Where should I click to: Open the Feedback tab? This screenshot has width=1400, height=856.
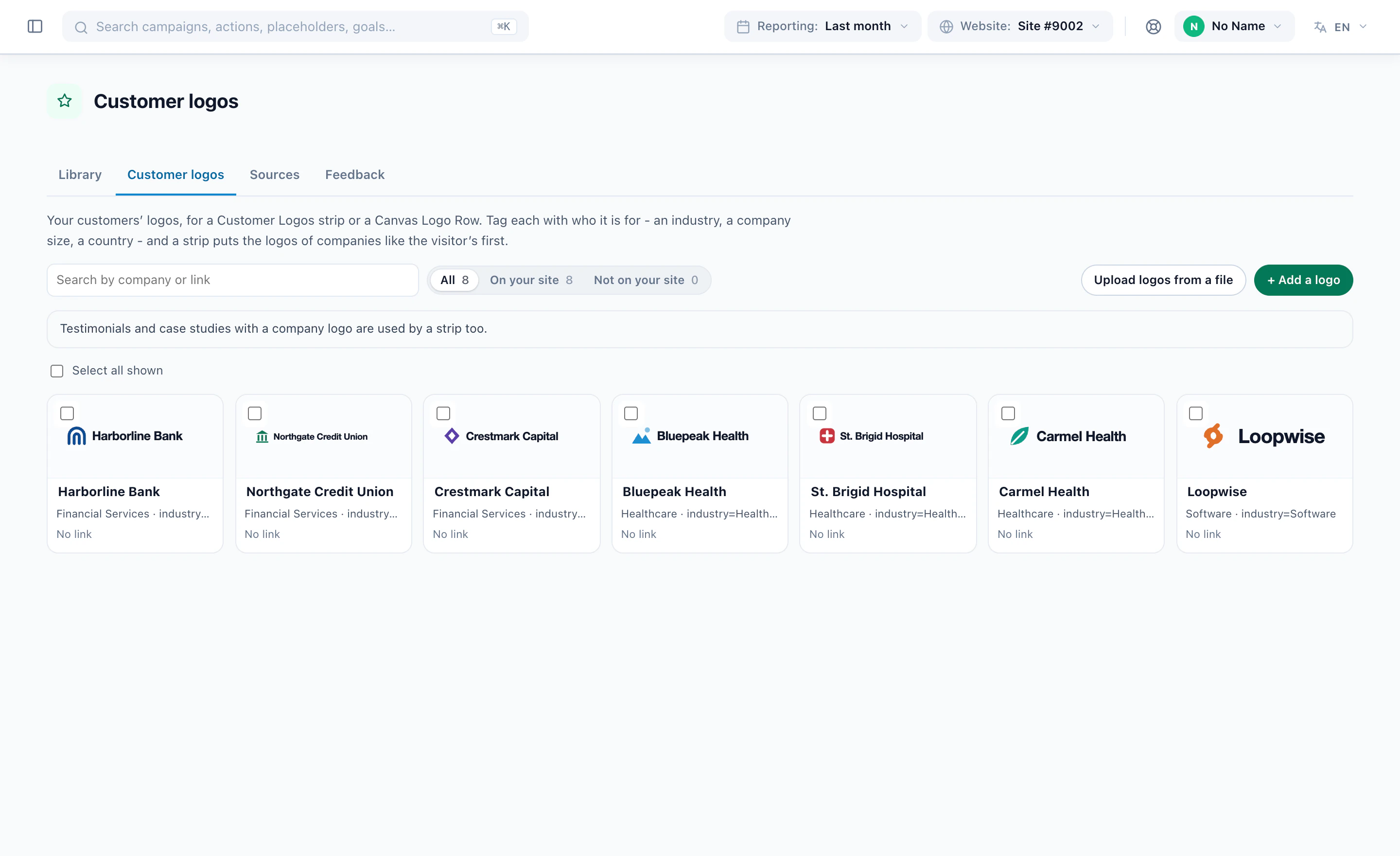point(354,175)
